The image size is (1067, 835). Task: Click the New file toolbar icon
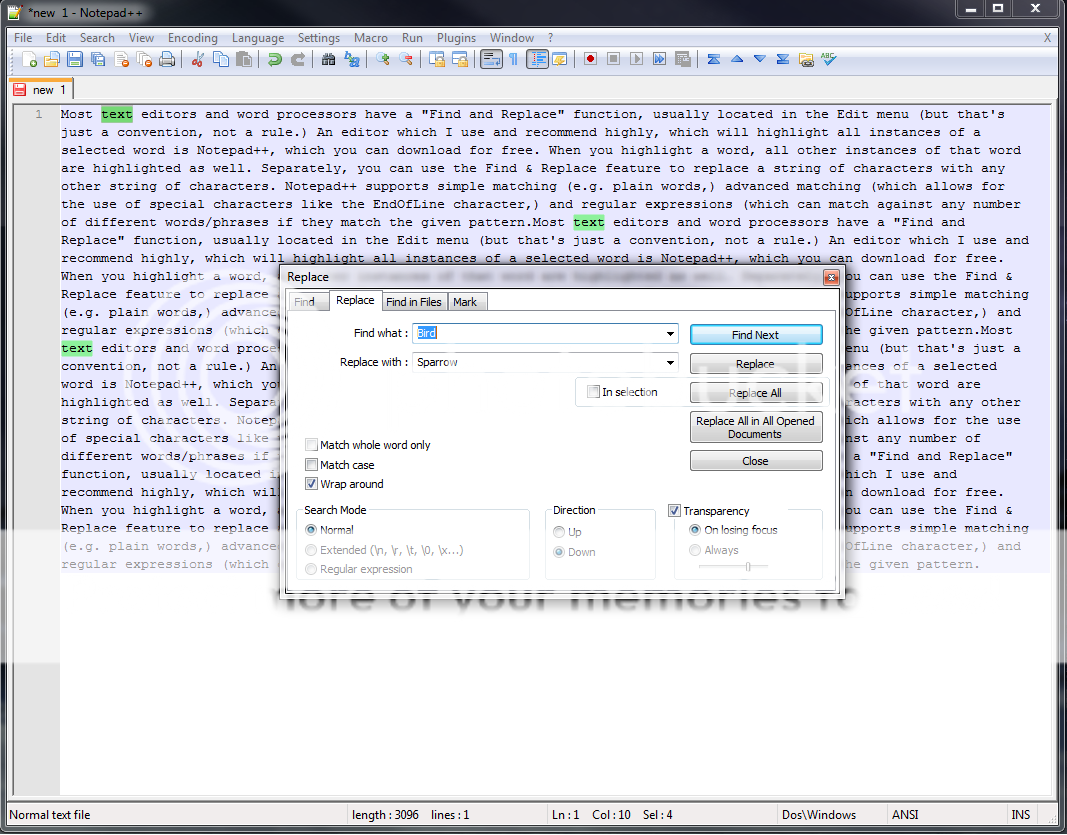[29, 60]
